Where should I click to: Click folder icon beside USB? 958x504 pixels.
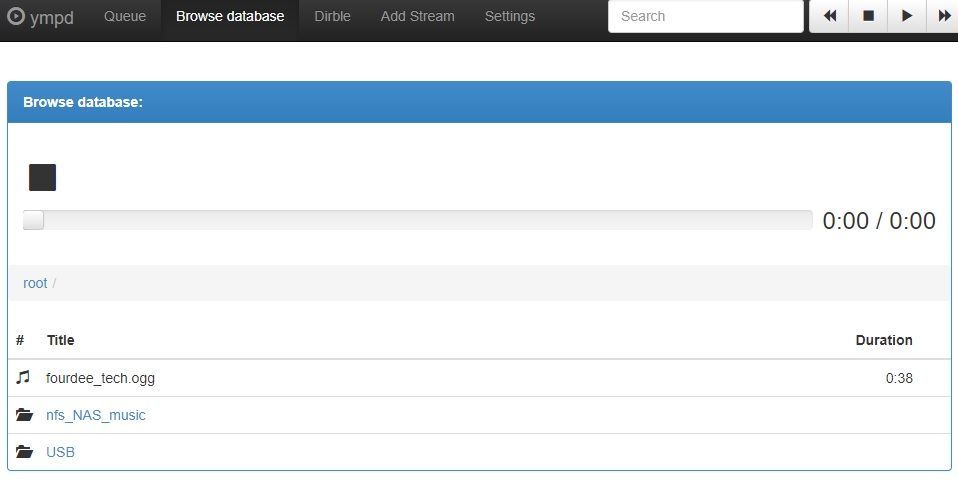click(24, 452)
